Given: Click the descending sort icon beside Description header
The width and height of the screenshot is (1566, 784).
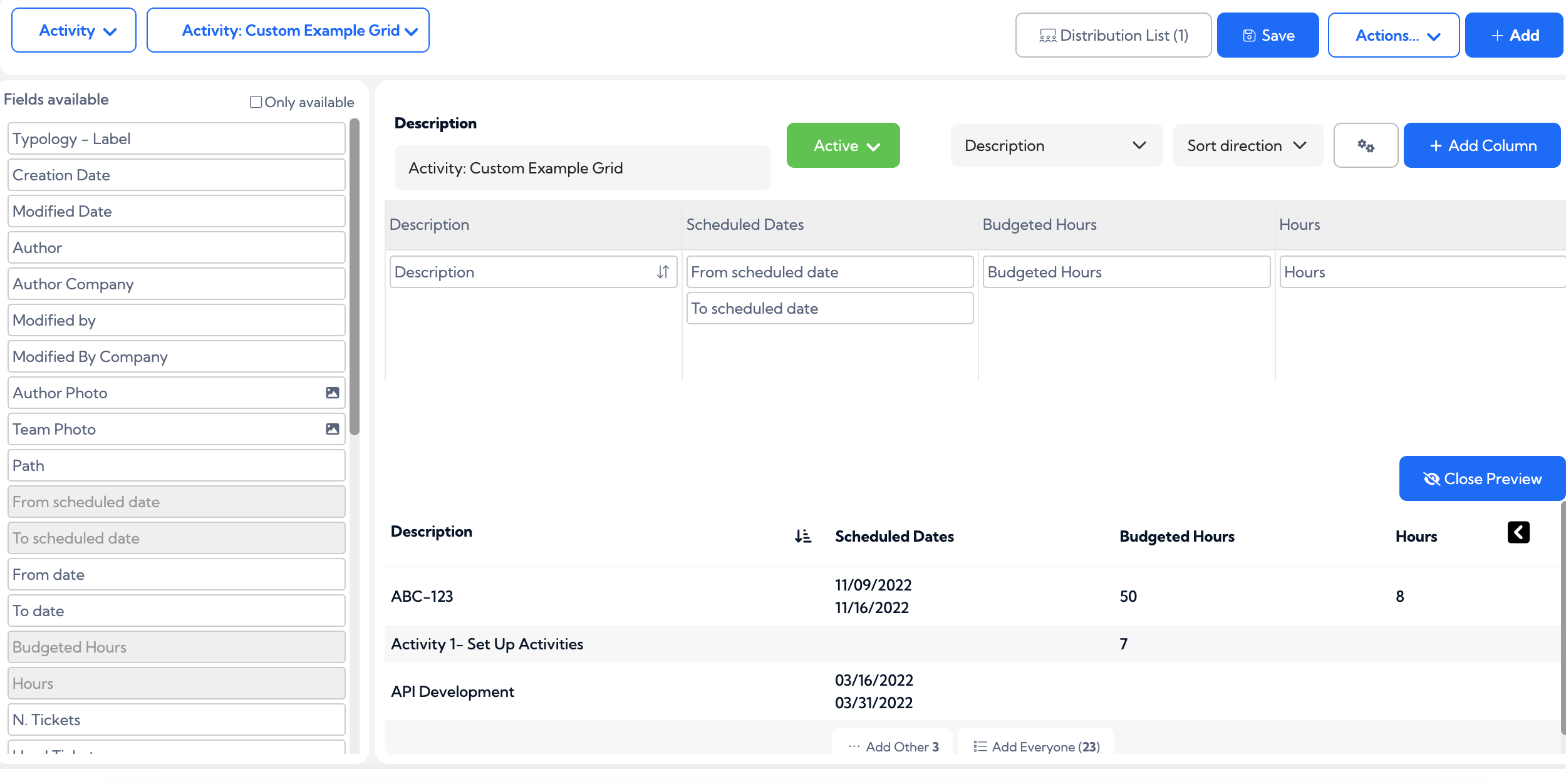Looking at the screenshot, I should (x=802, y=536).
